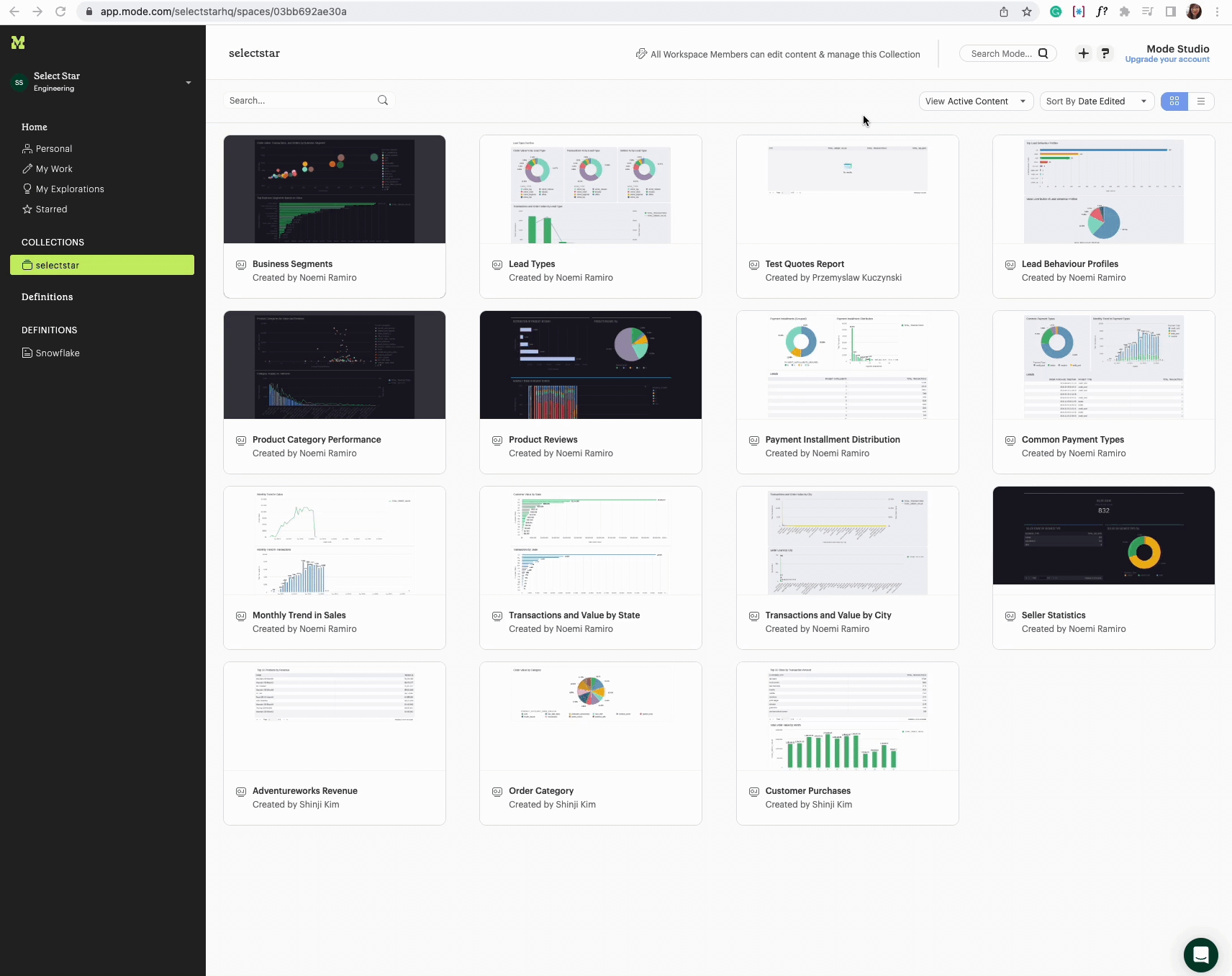Viewport: 1232px width, 976px height.
Task: Click the Search Mode magnifier icon
Action: (x=1043, y=53)
